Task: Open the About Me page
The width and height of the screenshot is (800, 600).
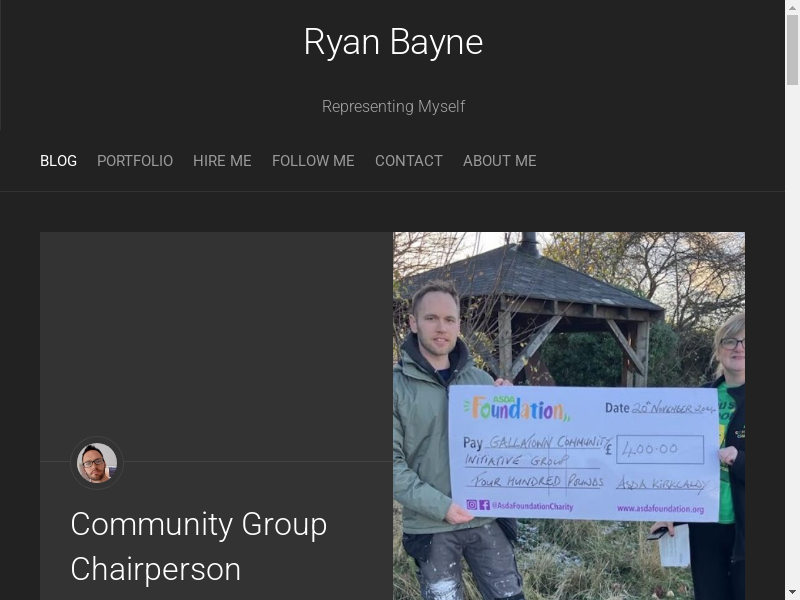Action: pyautogui.click(x=500, y=161)
